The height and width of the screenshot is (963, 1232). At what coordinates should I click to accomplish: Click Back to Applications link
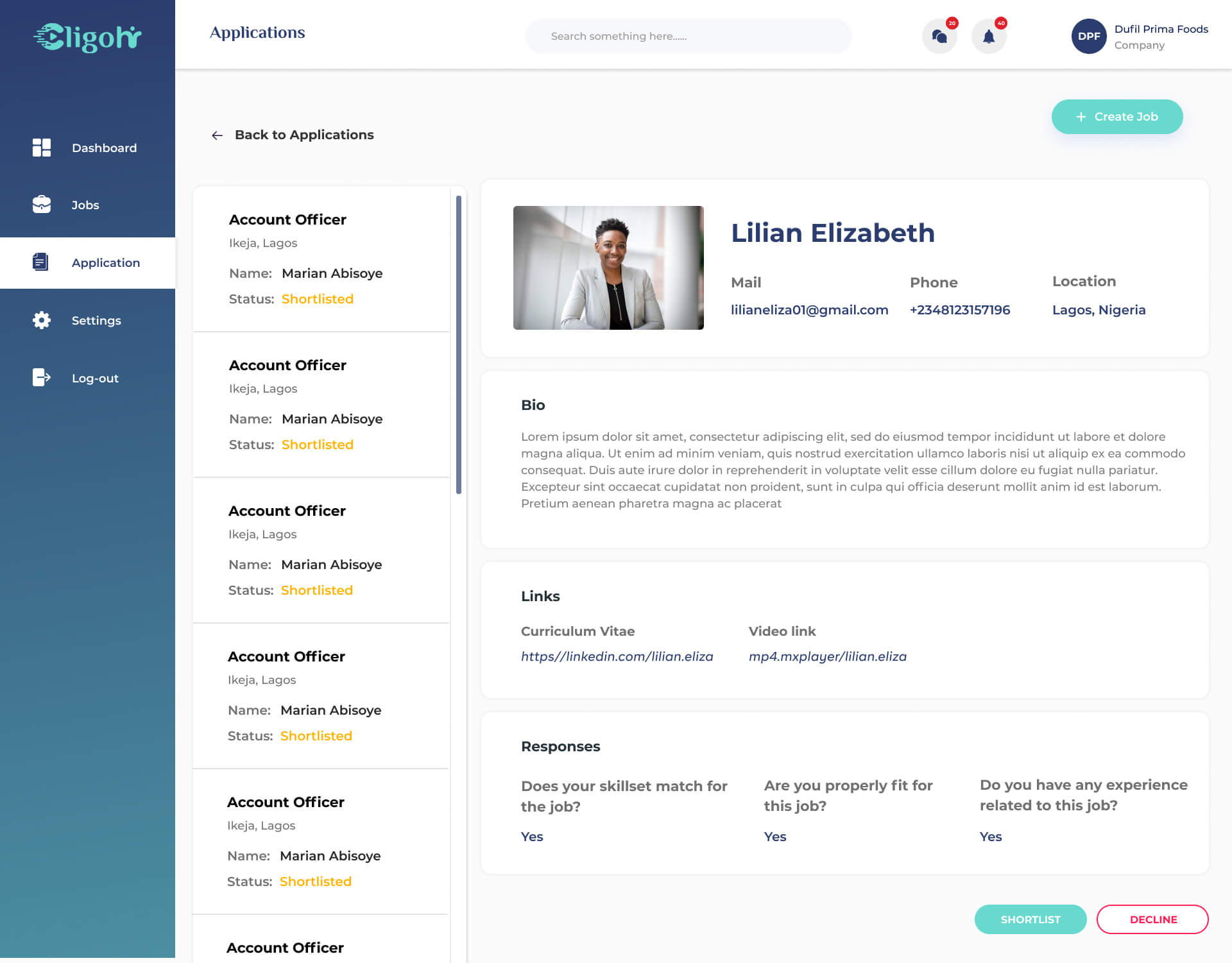304,135
